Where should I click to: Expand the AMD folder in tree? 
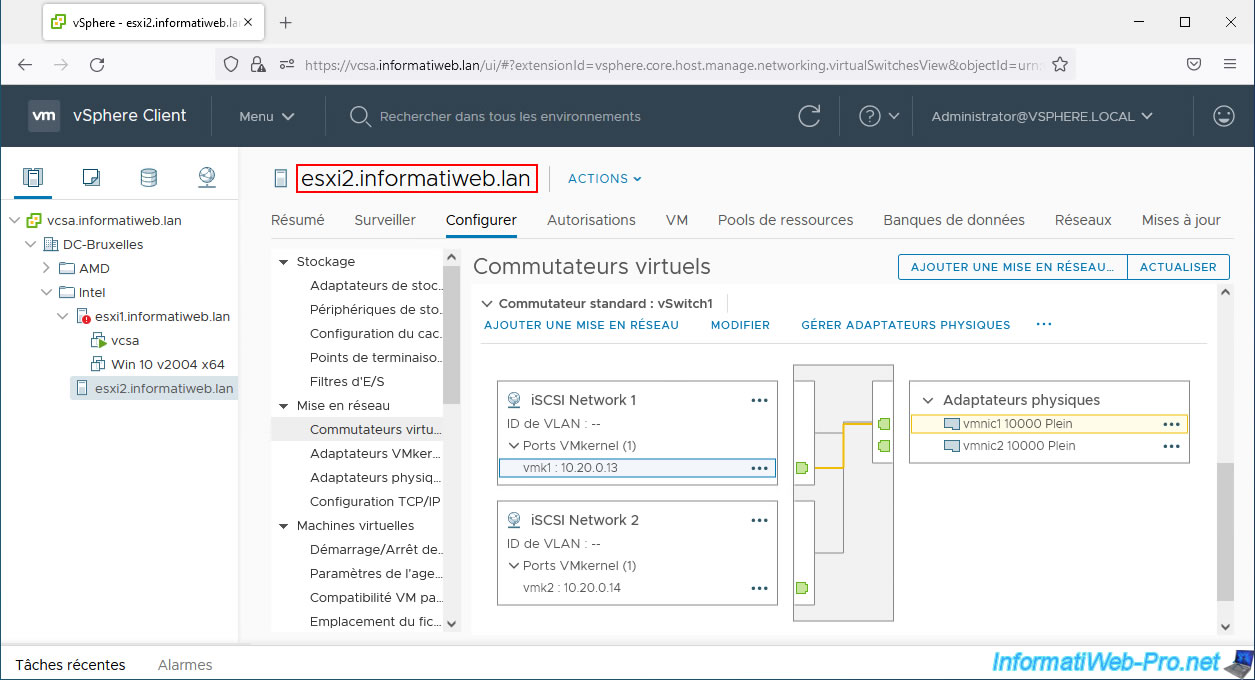(46, 268)
